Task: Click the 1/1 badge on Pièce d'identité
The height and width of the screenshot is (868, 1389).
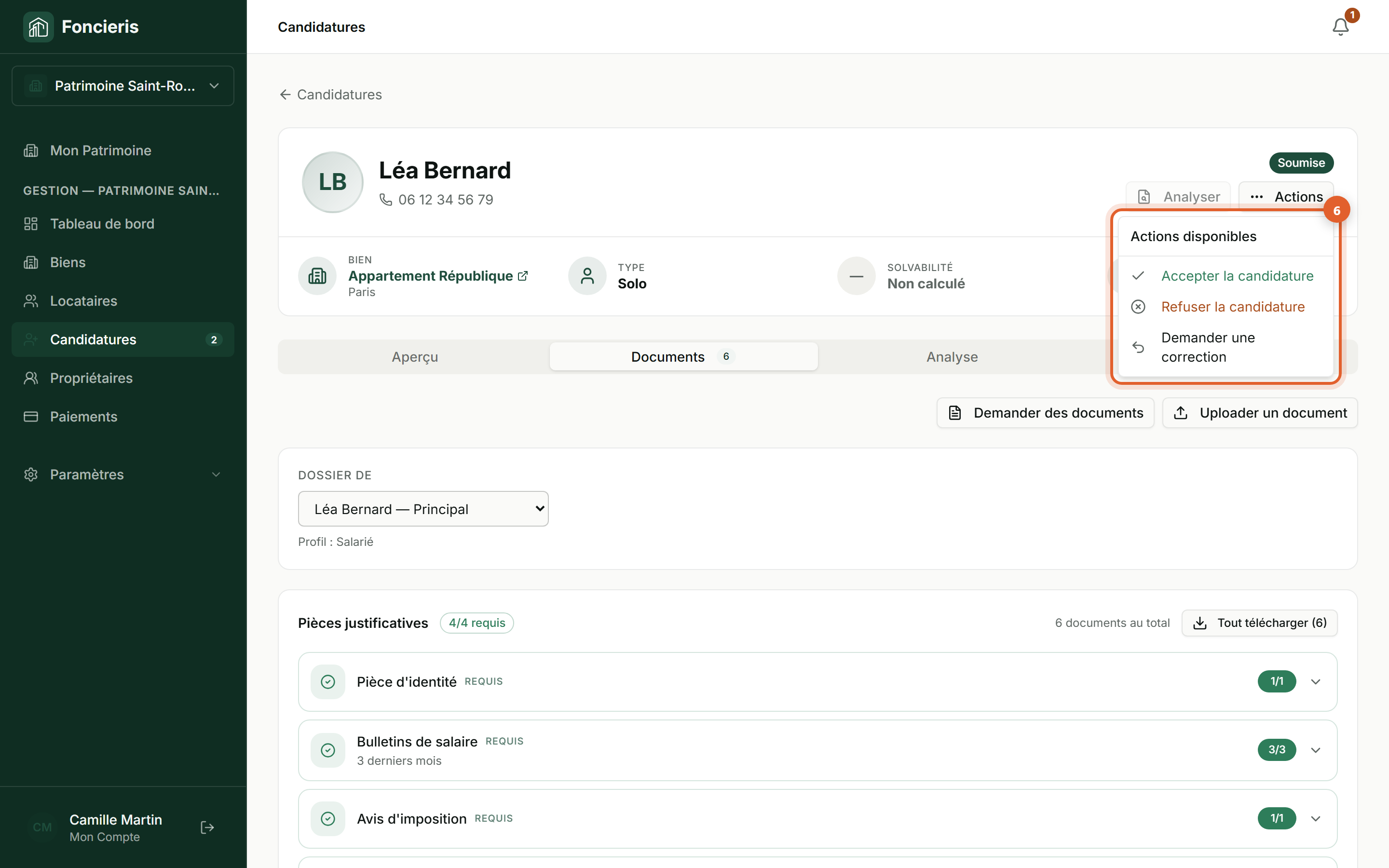Action: pos(1277,681)
